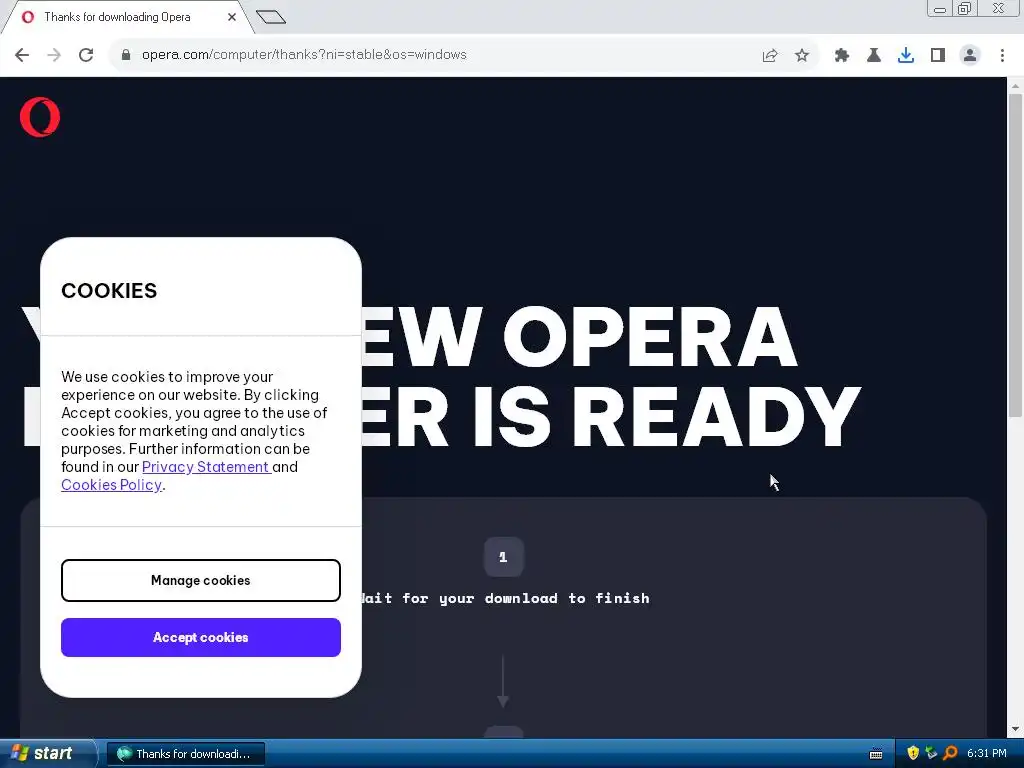The width and height of the screenshot is (1024, 768).
Task: Click the Opera logo on the page
Action: coord(40,117)
